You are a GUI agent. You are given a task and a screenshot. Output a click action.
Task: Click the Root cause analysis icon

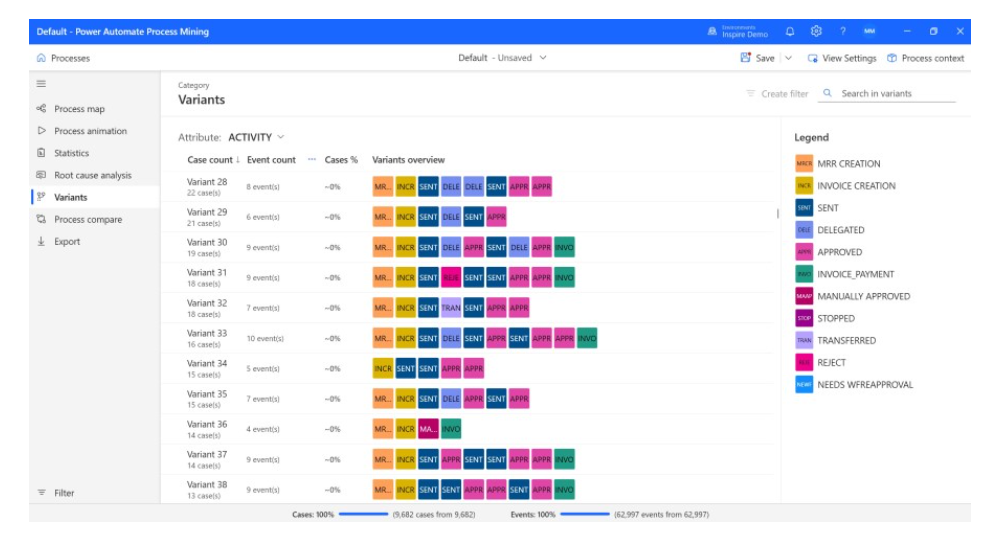41,175
